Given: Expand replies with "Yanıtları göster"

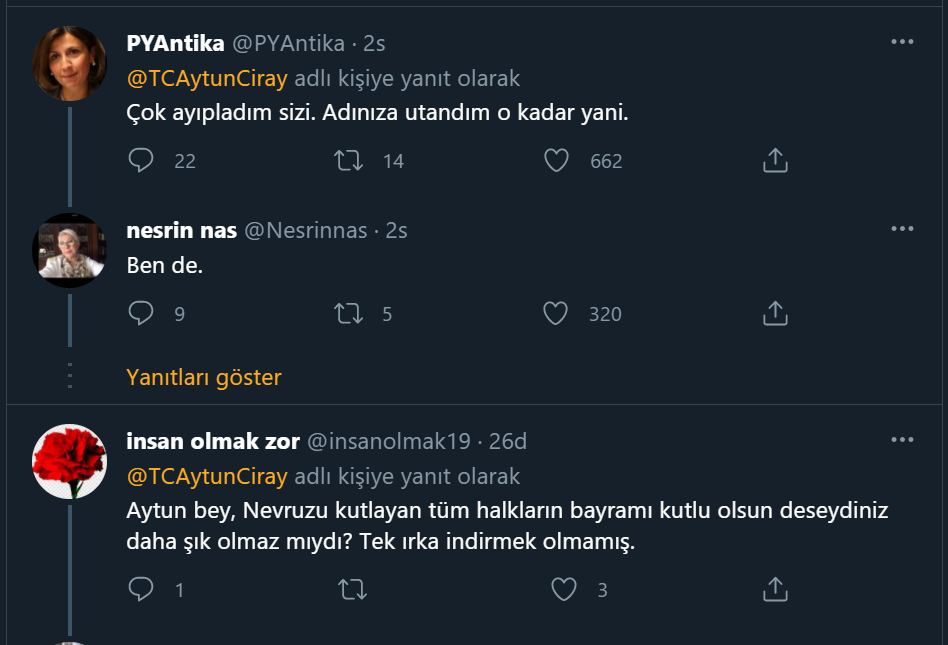Looking at the screenshot, I should pyautogui.click(x=204, y=377).
